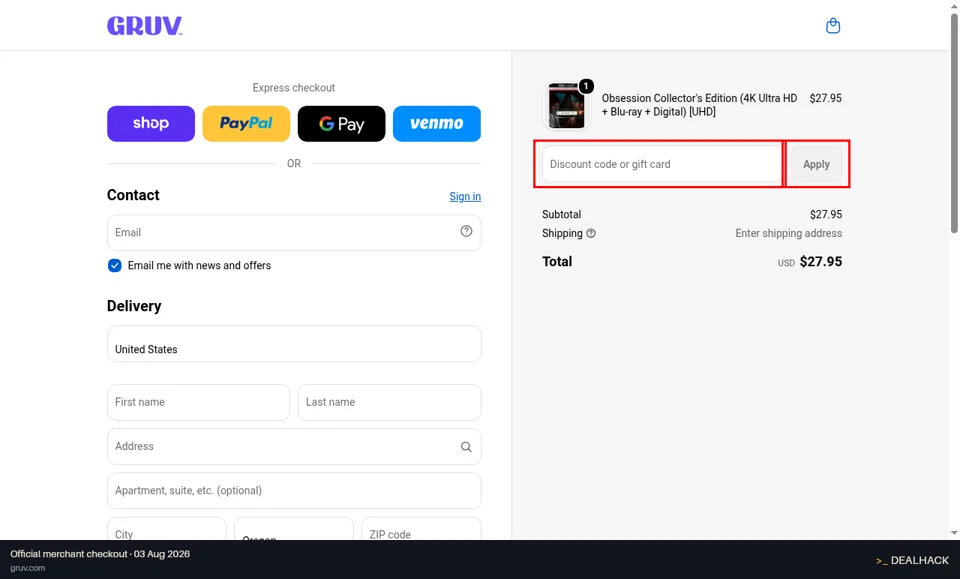Focus the Address field
This screenshot has height=579, width=960.
[x=294, y=447]
